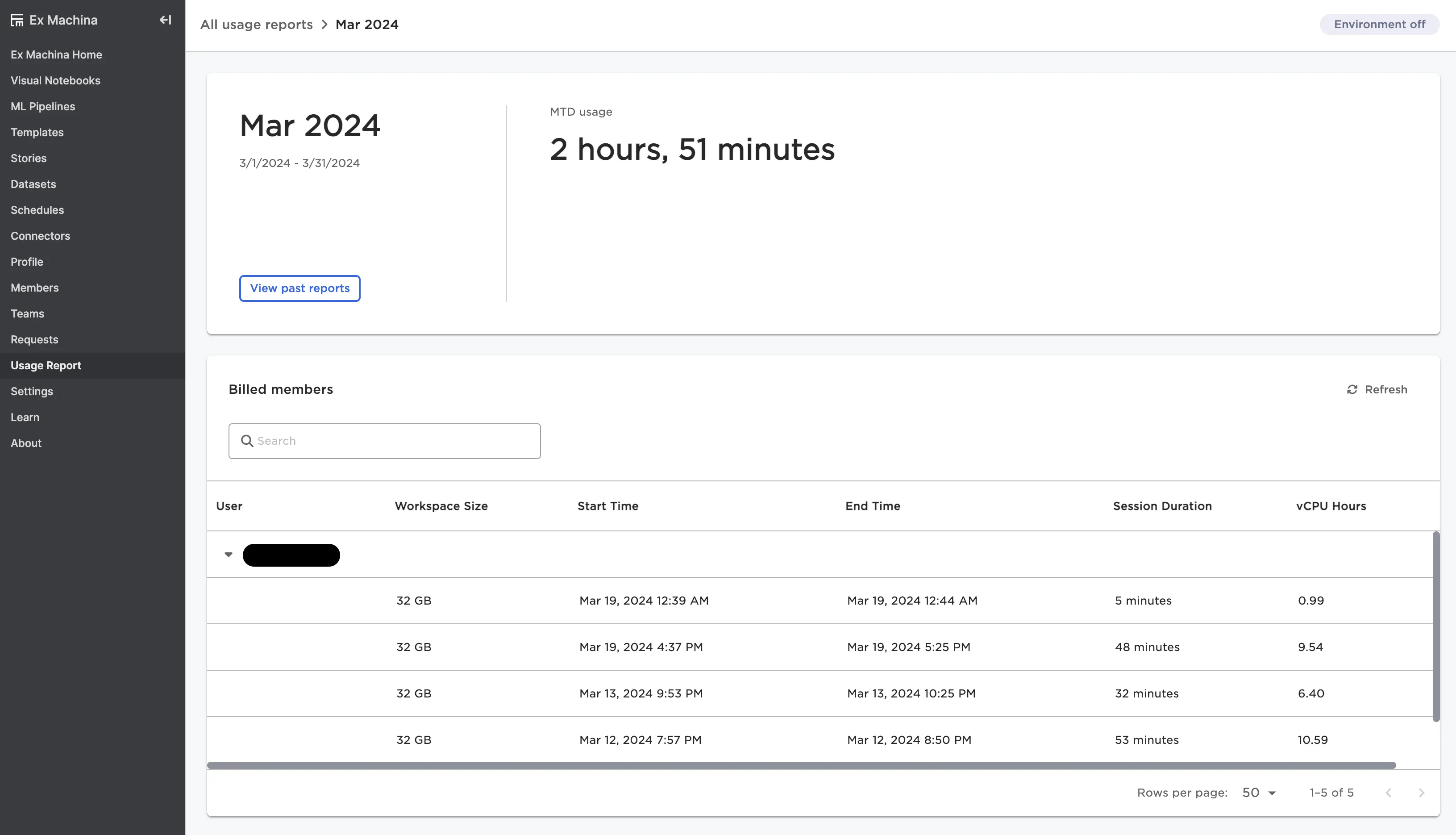Click the vertical table scrollbar
Viewport: 1456px width, 835px height.
pyautogui.click(x=1436, y=626)
